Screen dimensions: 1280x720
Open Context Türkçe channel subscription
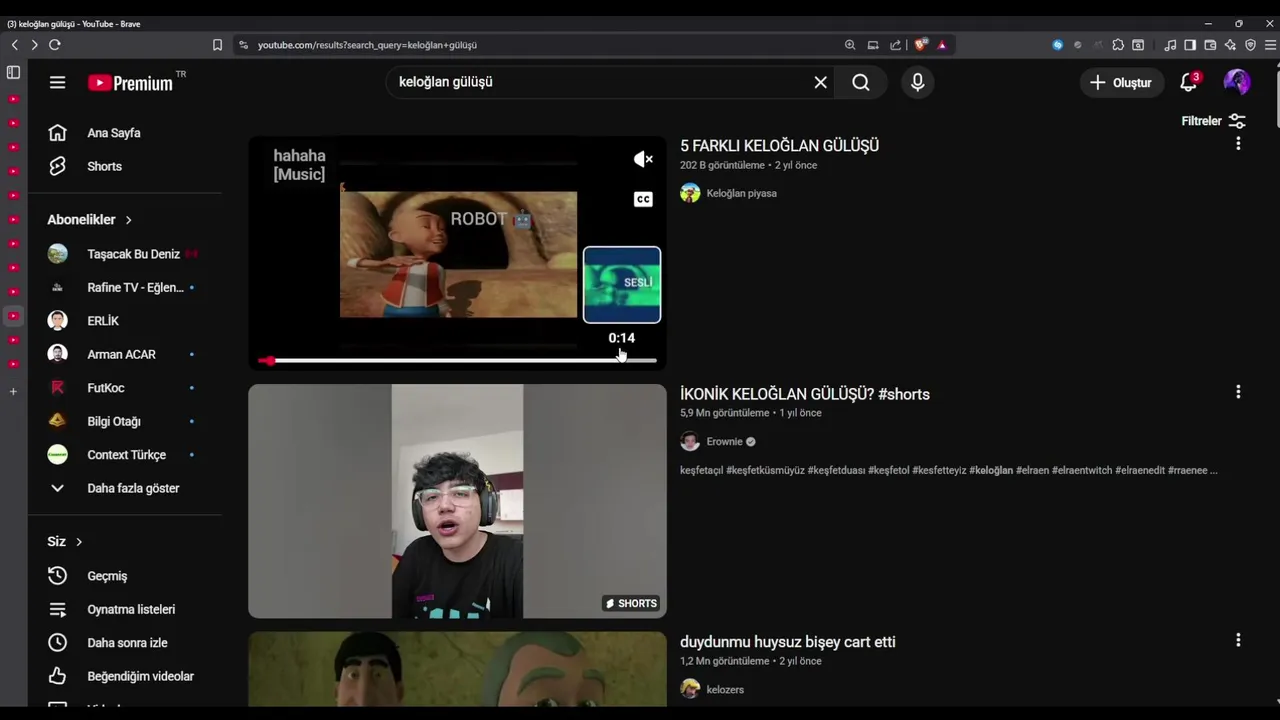click(124, 455)
